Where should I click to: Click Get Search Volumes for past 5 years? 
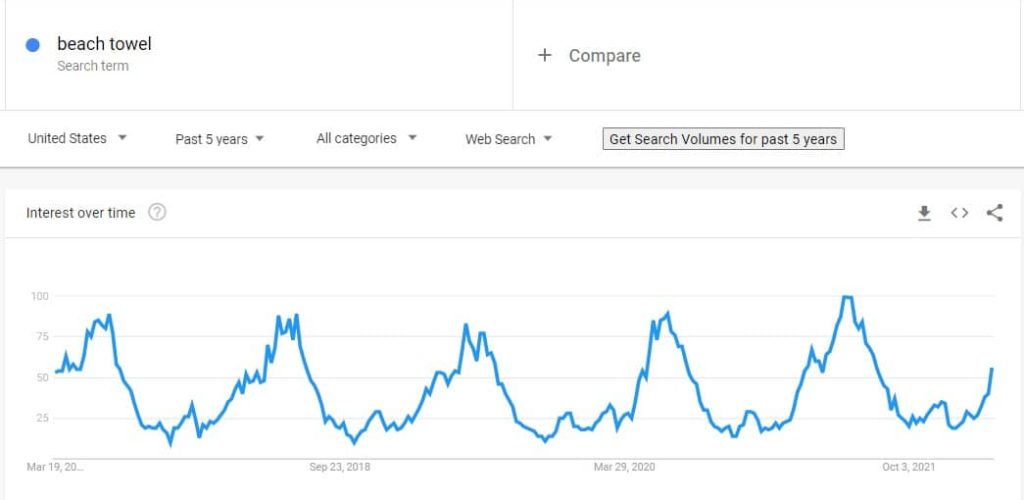pyautogui.click(x=723, y=139)
